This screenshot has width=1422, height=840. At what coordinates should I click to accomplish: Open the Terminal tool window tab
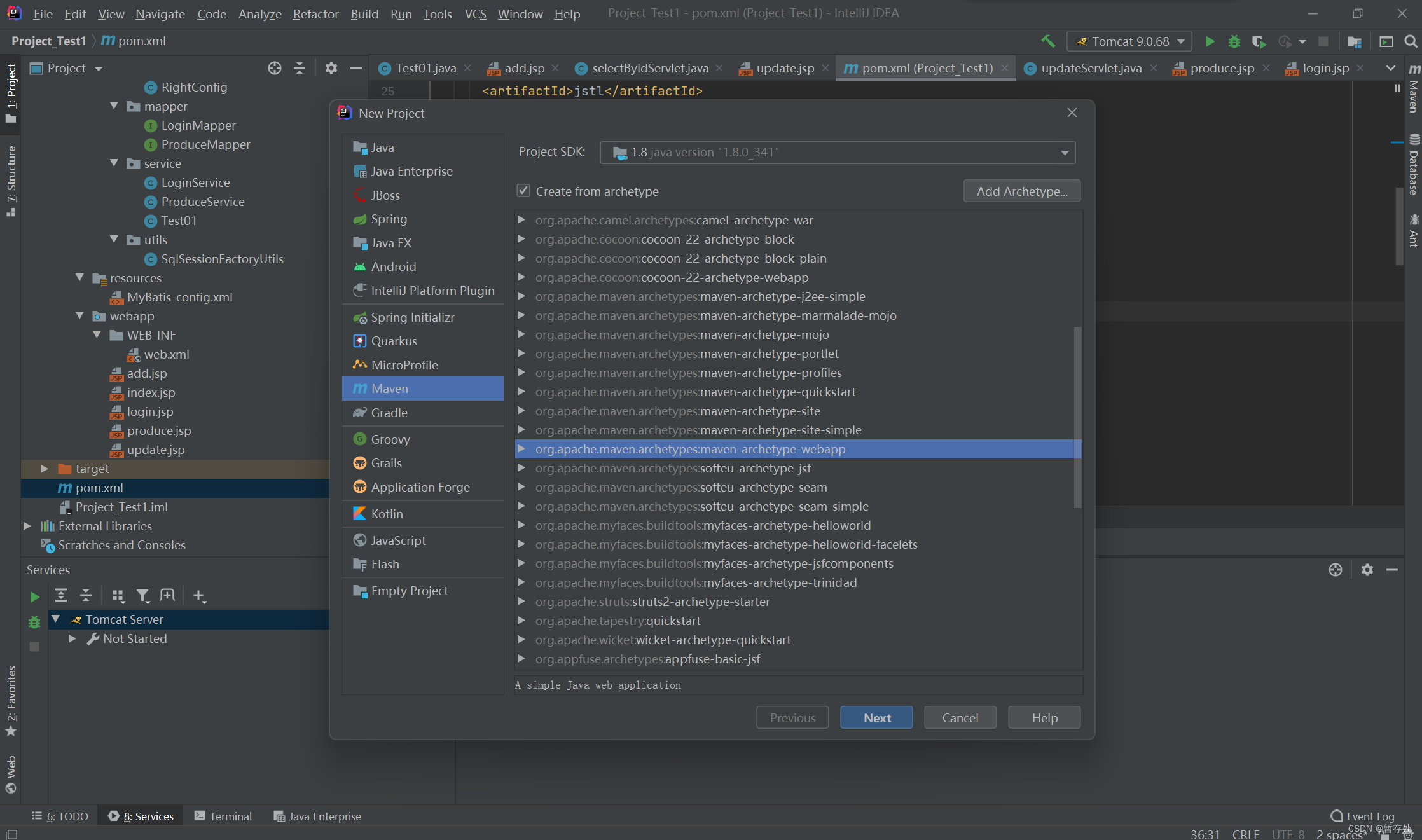point(223,816)
